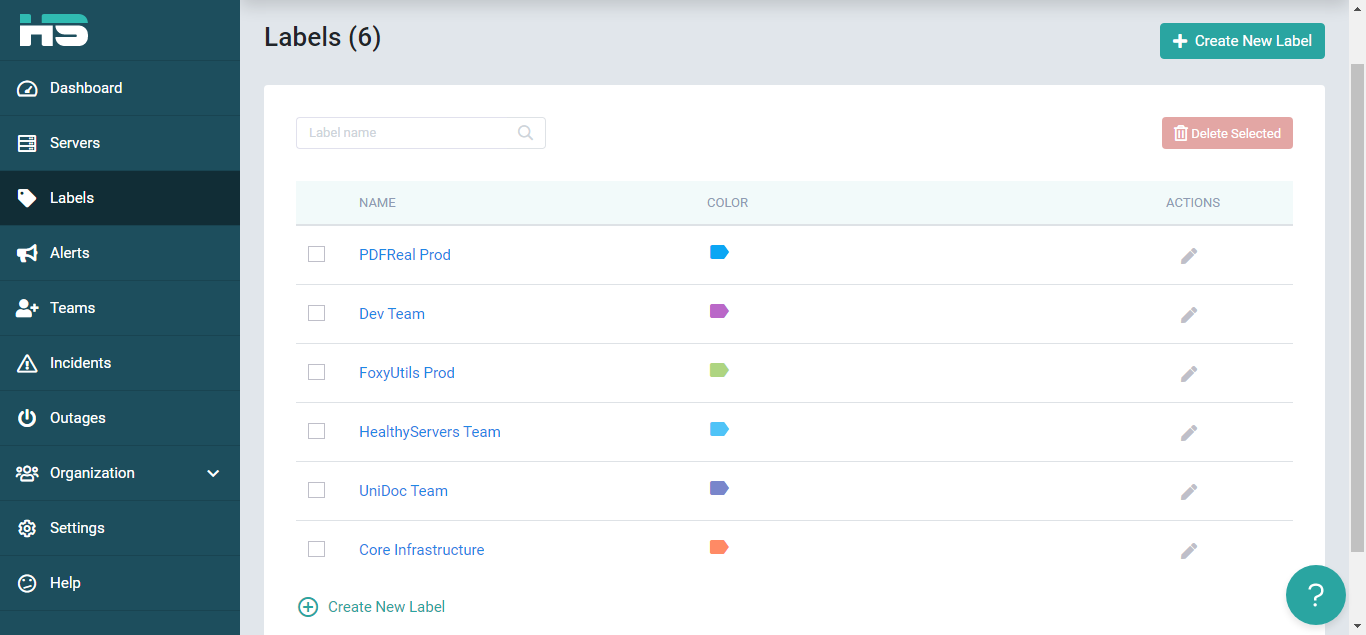This screenshot has width=1366, height=635.
Task: Click the Create New Label text below the table
Action: pos(387,607)
